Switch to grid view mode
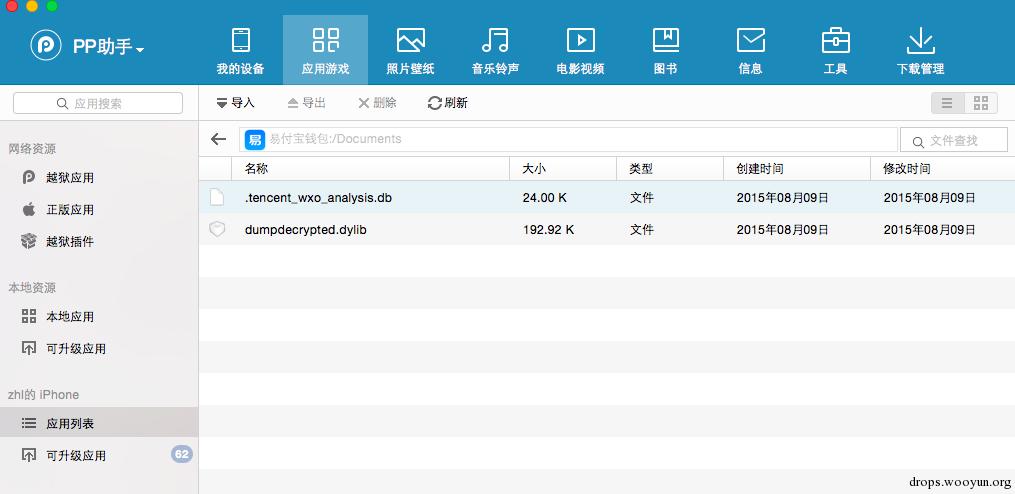 [981, 103]
